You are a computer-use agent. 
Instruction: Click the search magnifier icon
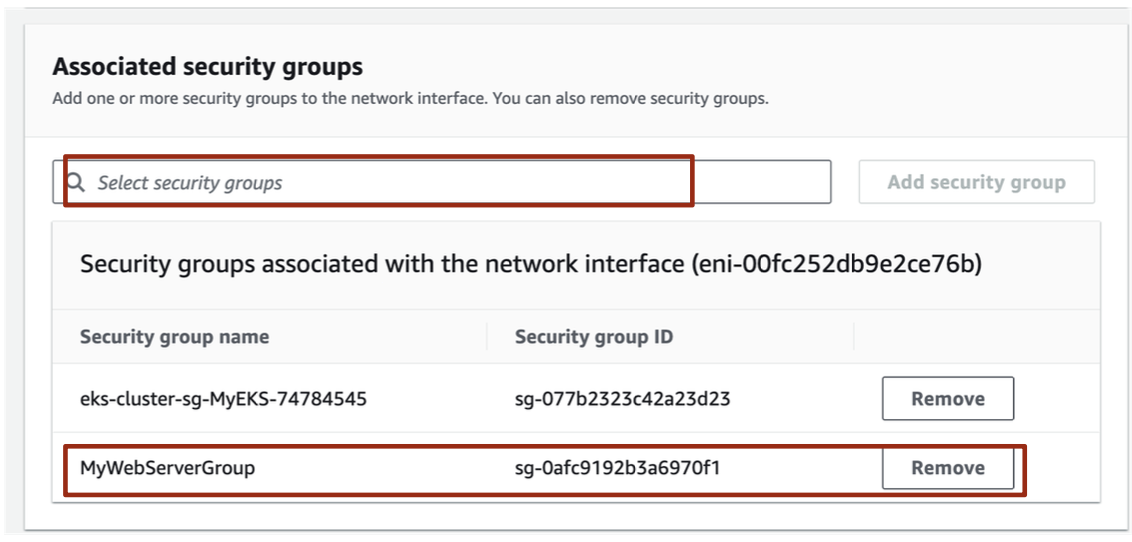click(x=75, y=182)
